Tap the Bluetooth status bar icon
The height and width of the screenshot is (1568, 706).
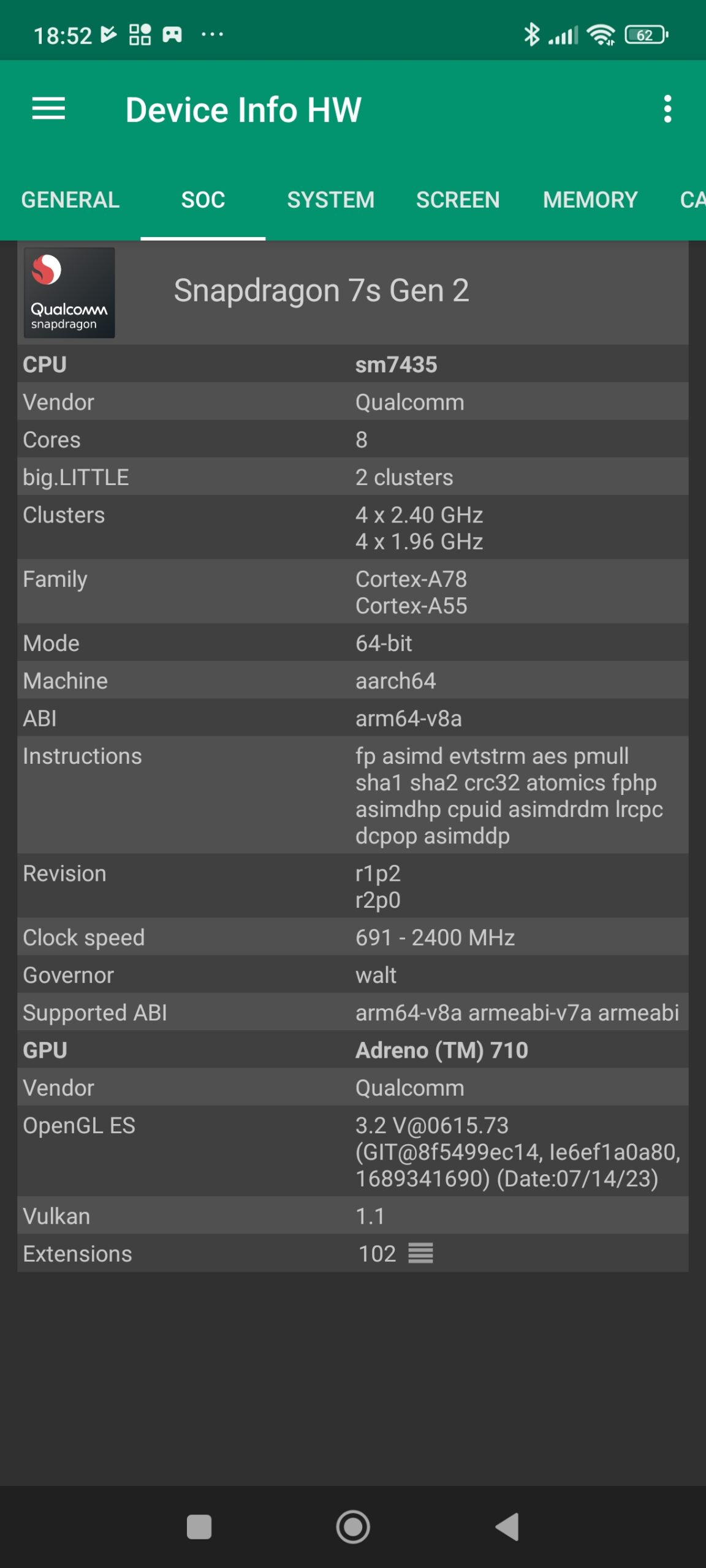[x=531, y=35]
